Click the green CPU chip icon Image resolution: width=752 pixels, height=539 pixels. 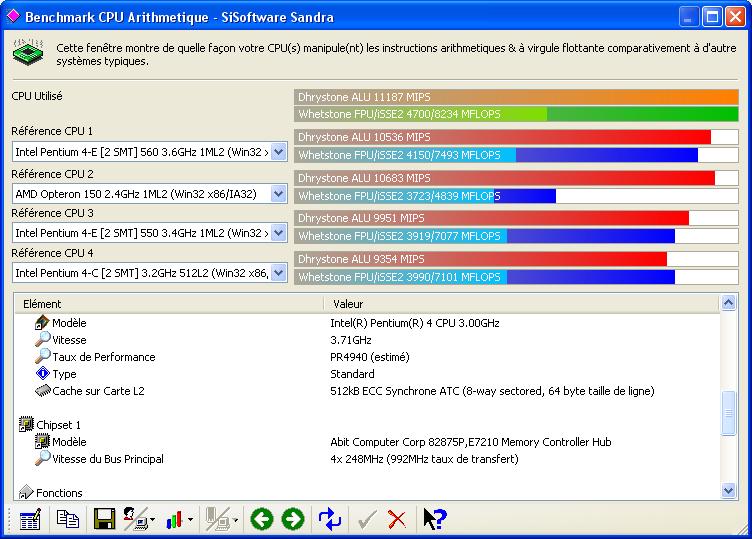(x=28, y=52)
